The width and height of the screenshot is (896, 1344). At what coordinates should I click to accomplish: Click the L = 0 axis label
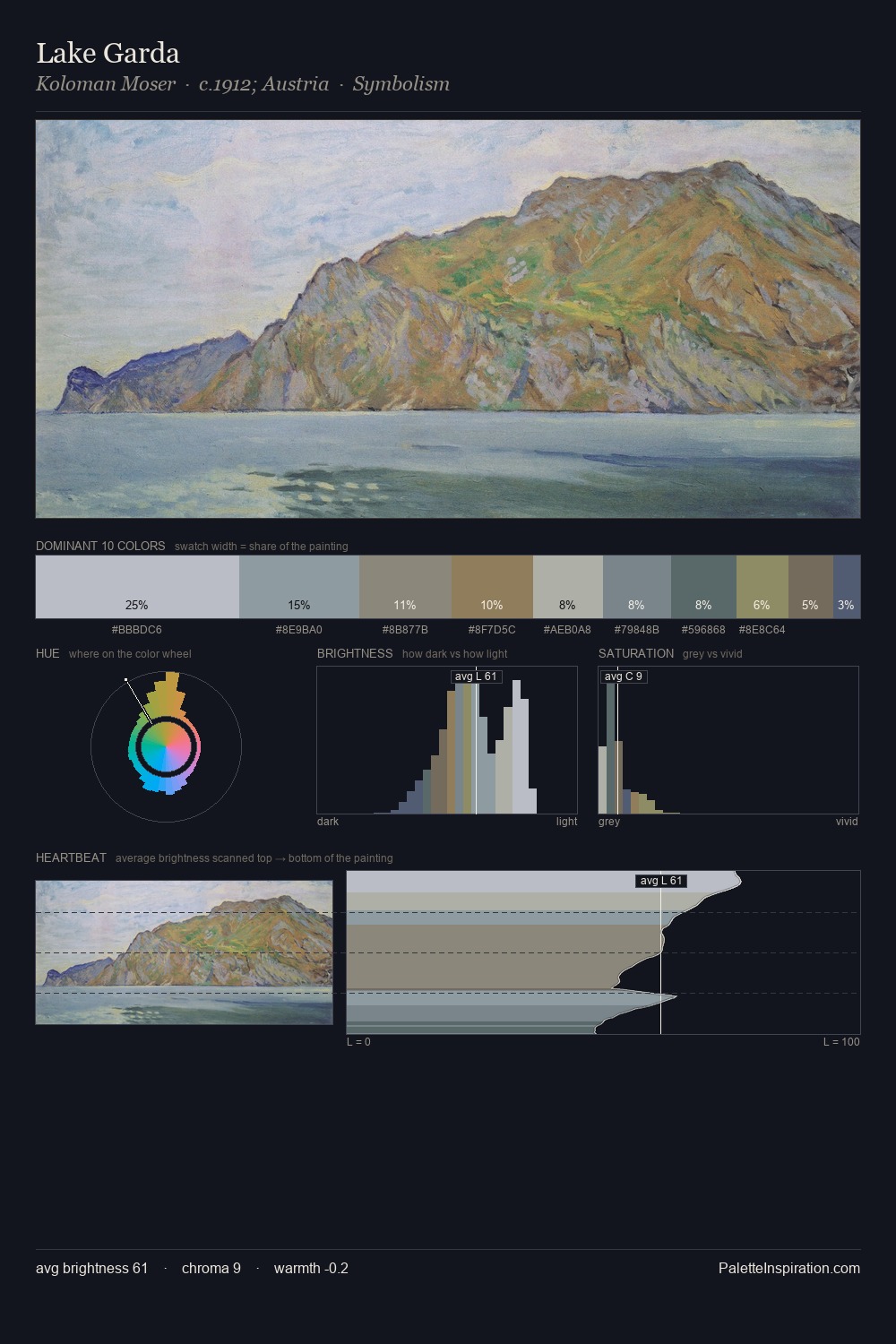click(358, 1042)
